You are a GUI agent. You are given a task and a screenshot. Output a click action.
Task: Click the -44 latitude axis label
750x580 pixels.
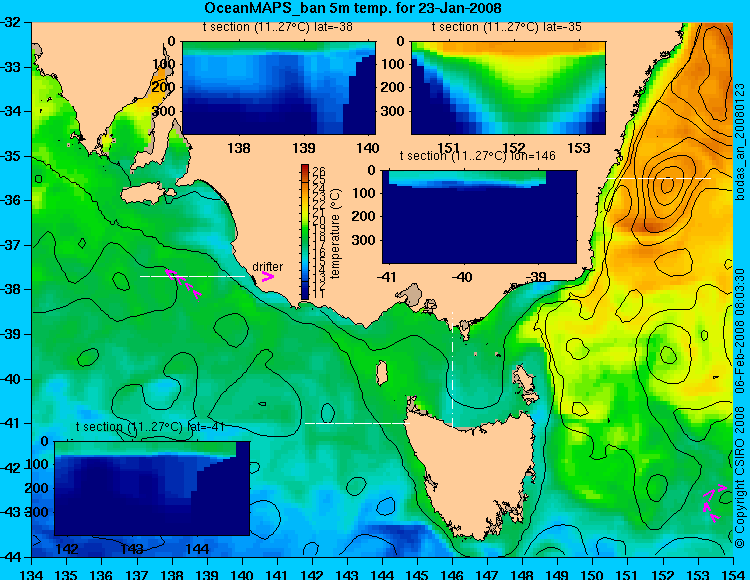tap(11, 557)
